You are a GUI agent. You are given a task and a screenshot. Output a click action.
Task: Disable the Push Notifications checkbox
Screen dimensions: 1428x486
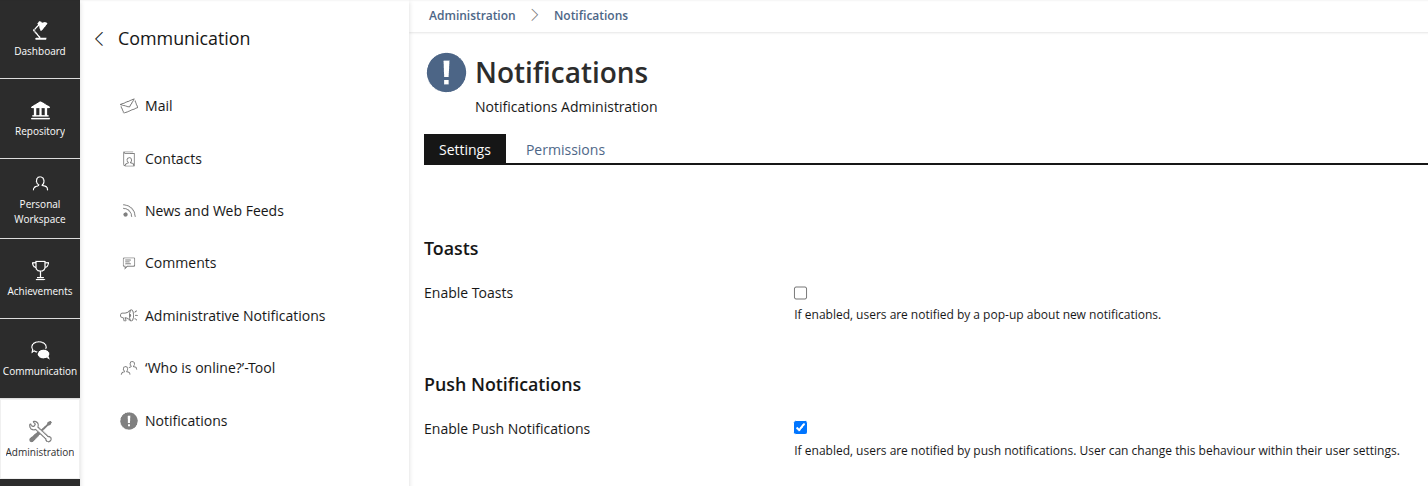(800, 428)
